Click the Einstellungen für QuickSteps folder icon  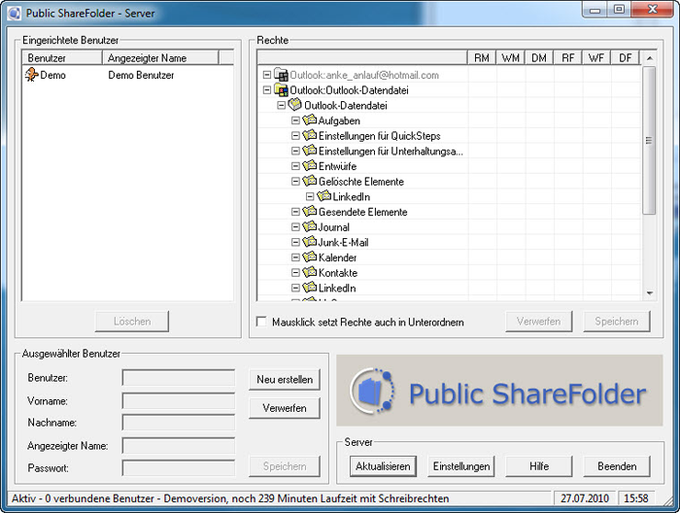pyautogui.click(x=309, y=135)
